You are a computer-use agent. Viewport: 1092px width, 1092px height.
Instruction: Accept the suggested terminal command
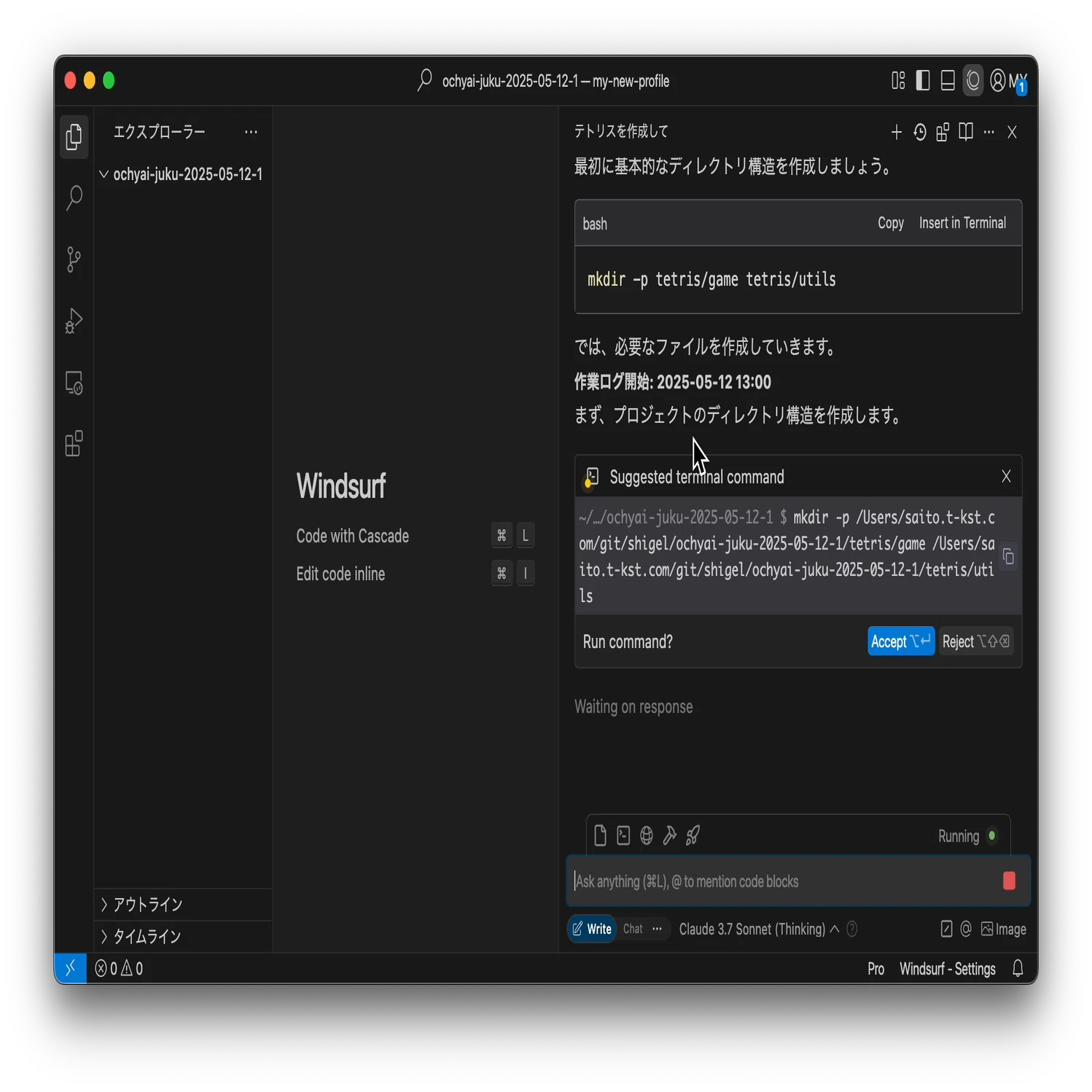tap(900, 641)
